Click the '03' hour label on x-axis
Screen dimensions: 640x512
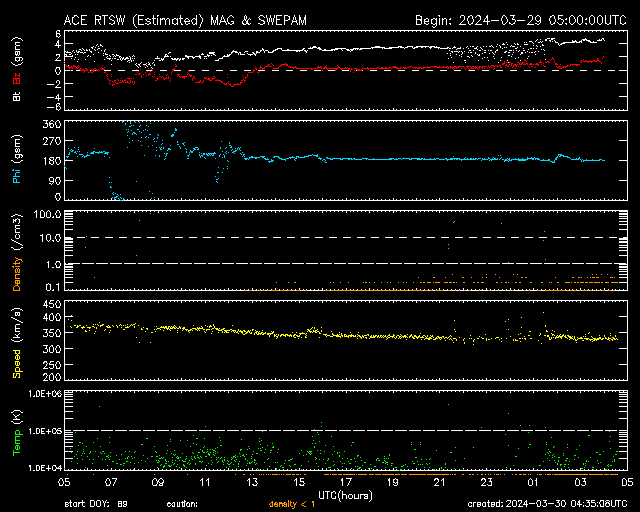[x=580, y=482]
